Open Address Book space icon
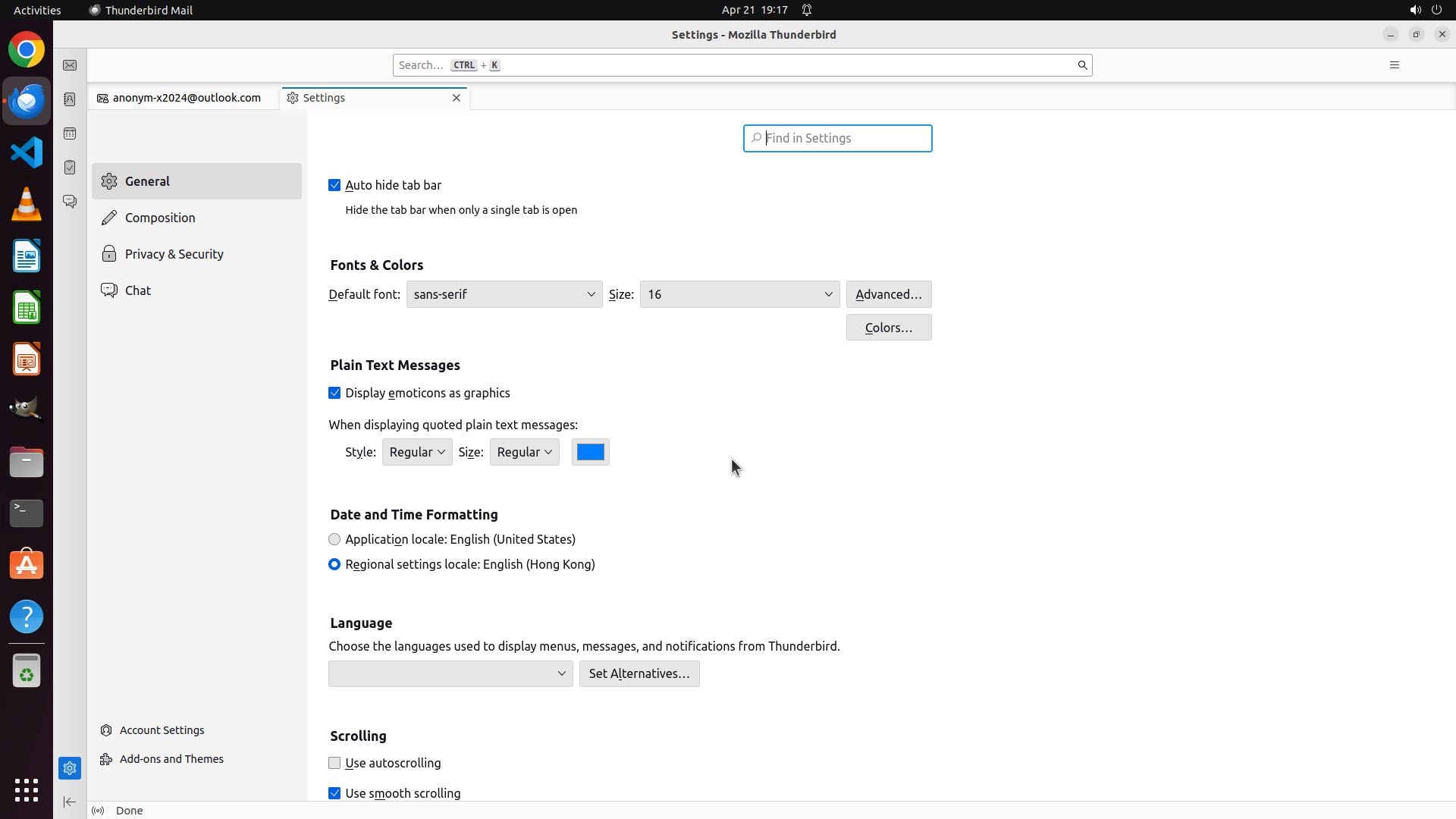Image resolution: width=1456 pixels, height=819 pixels. (70, 99)
